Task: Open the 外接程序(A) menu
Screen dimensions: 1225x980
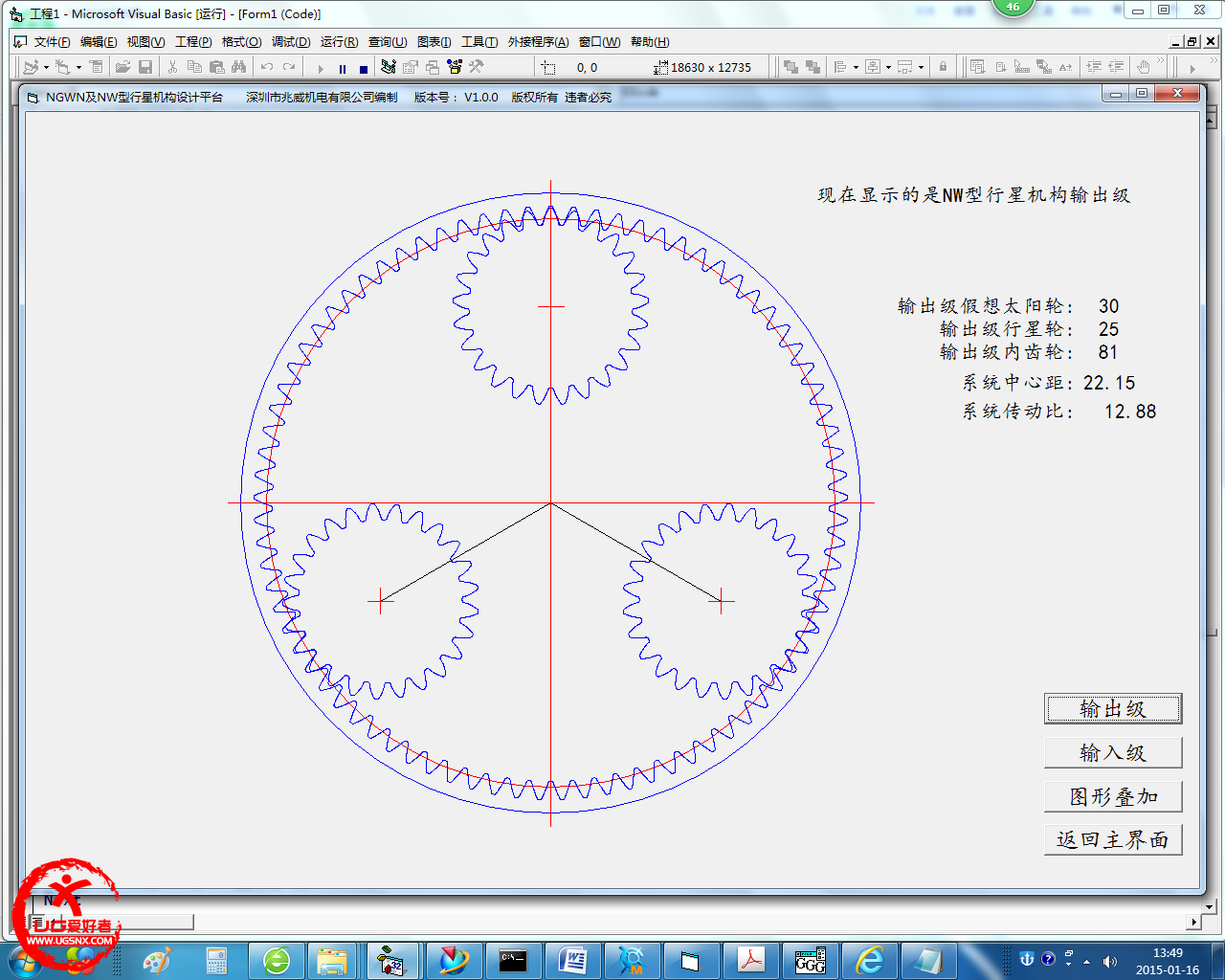Action: pos(538,41)
